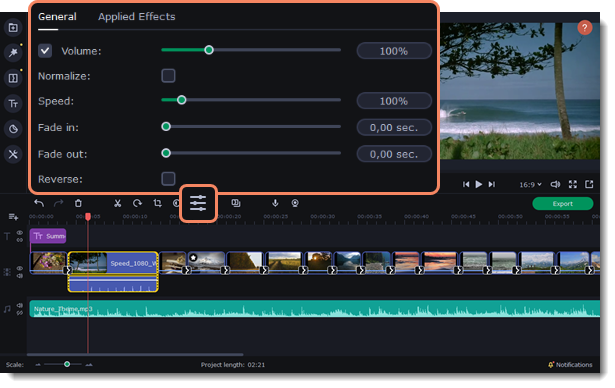Play the preview video
This screenshot has height=388, width=615.
point(479,184)
